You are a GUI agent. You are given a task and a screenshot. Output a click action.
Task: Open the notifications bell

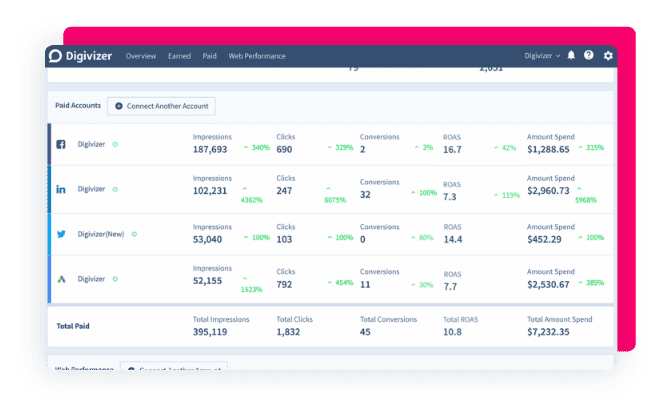coord(571,56)
